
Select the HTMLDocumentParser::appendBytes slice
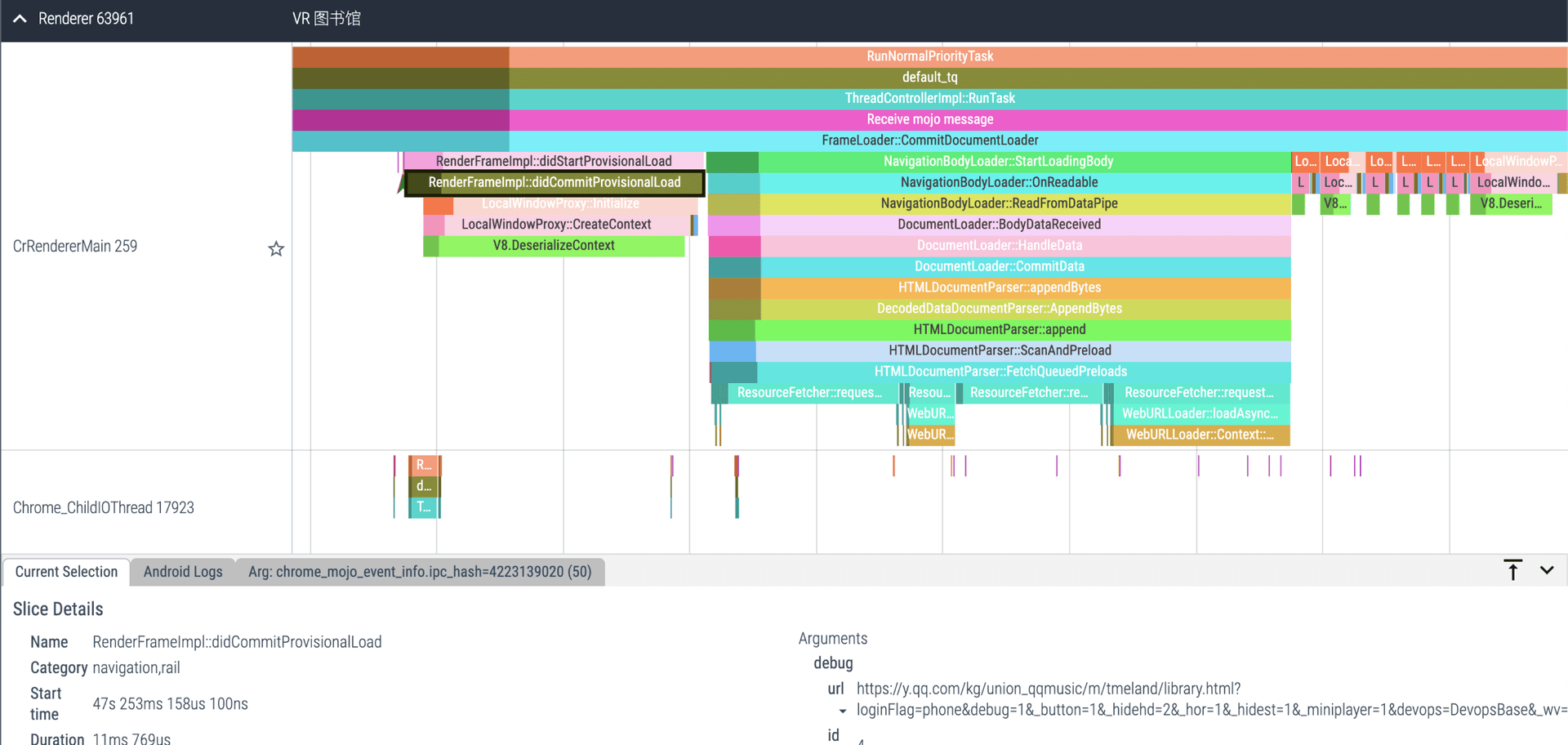999,288
